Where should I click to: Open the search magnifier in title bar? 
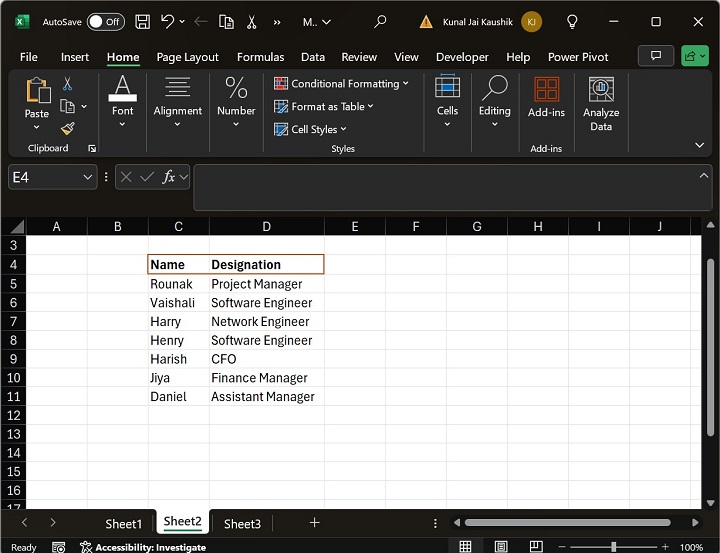380,21
